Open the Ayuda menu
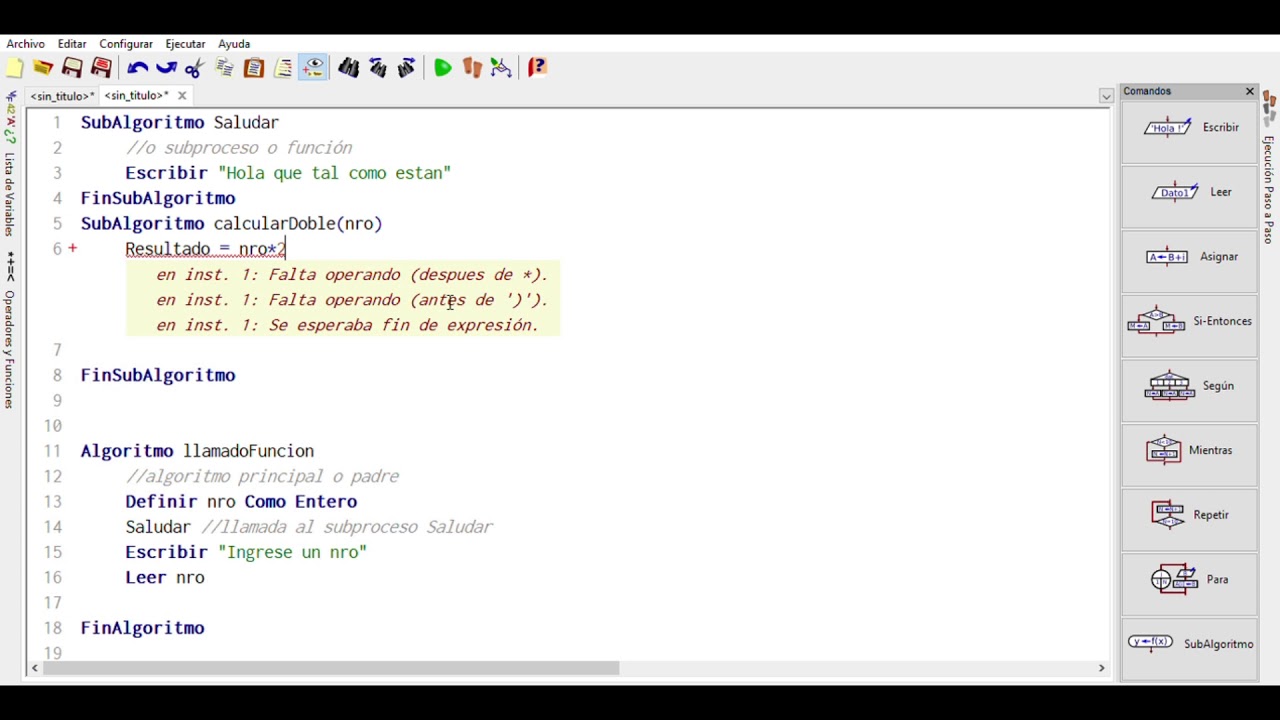 234,44
